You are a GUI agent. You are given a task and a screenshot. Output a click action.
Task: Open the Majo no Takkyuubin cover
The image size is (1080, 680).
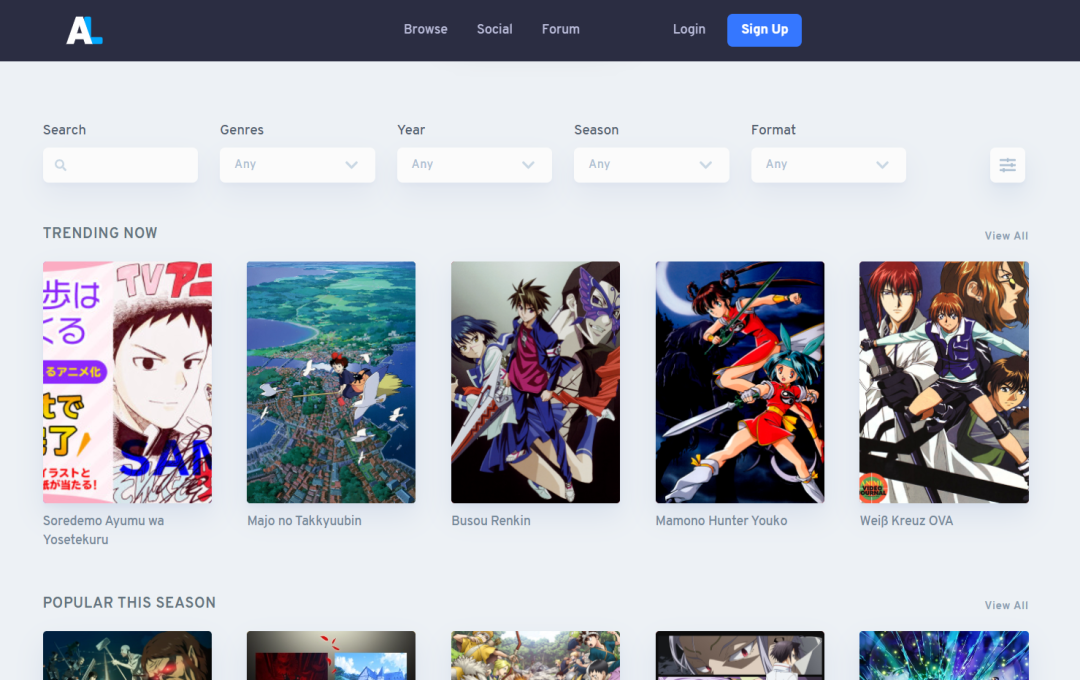[331, 382]
